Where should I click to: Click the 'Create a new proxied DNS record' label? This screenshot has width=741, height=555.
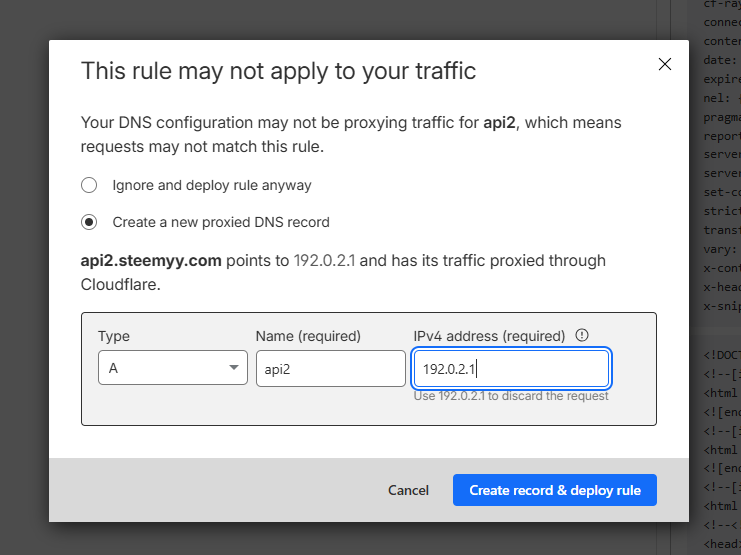click(220, 222)
